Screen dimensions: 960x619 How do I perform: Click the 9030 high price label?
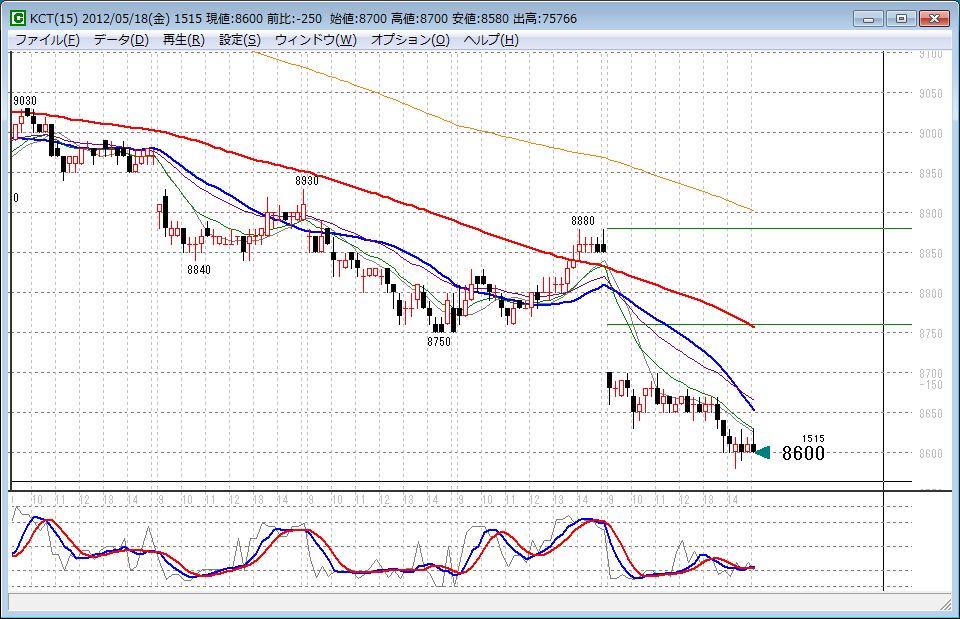coord(25,101)
